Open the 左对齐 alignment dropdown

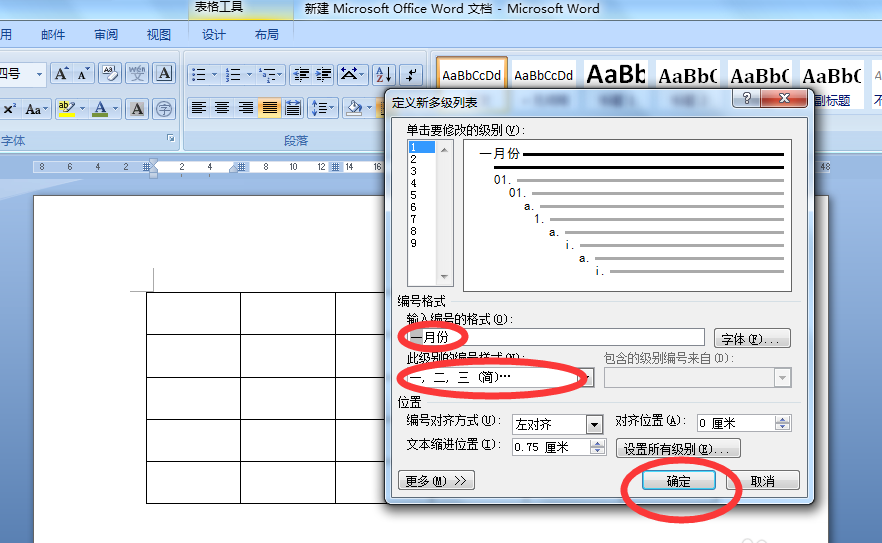(594, 424)
